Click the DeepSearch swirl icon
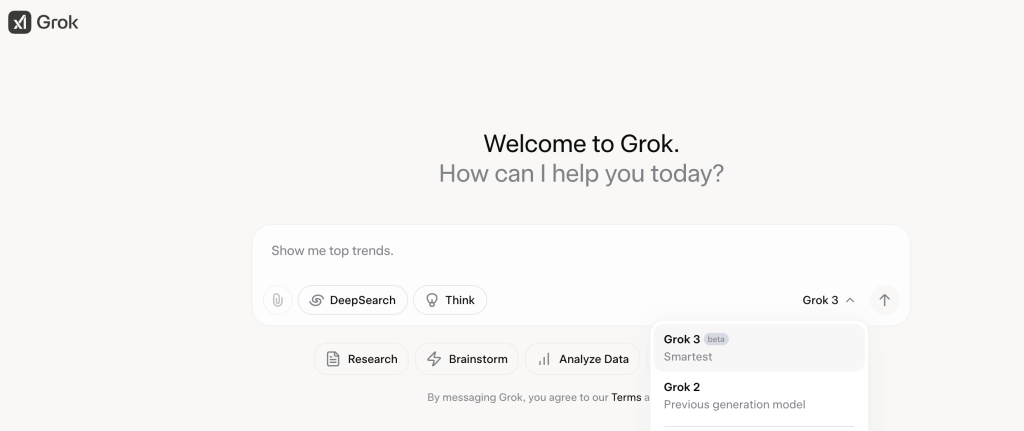The image size is (1024, 431). point(316,300)
